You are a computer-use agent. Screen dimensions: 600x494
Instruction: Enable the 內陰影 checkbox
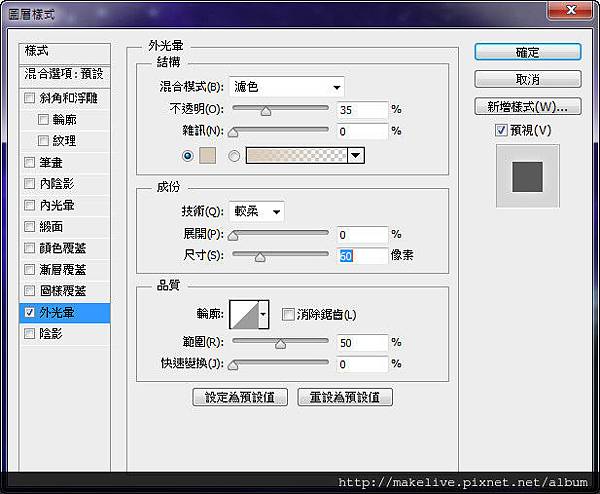point(29,184)
